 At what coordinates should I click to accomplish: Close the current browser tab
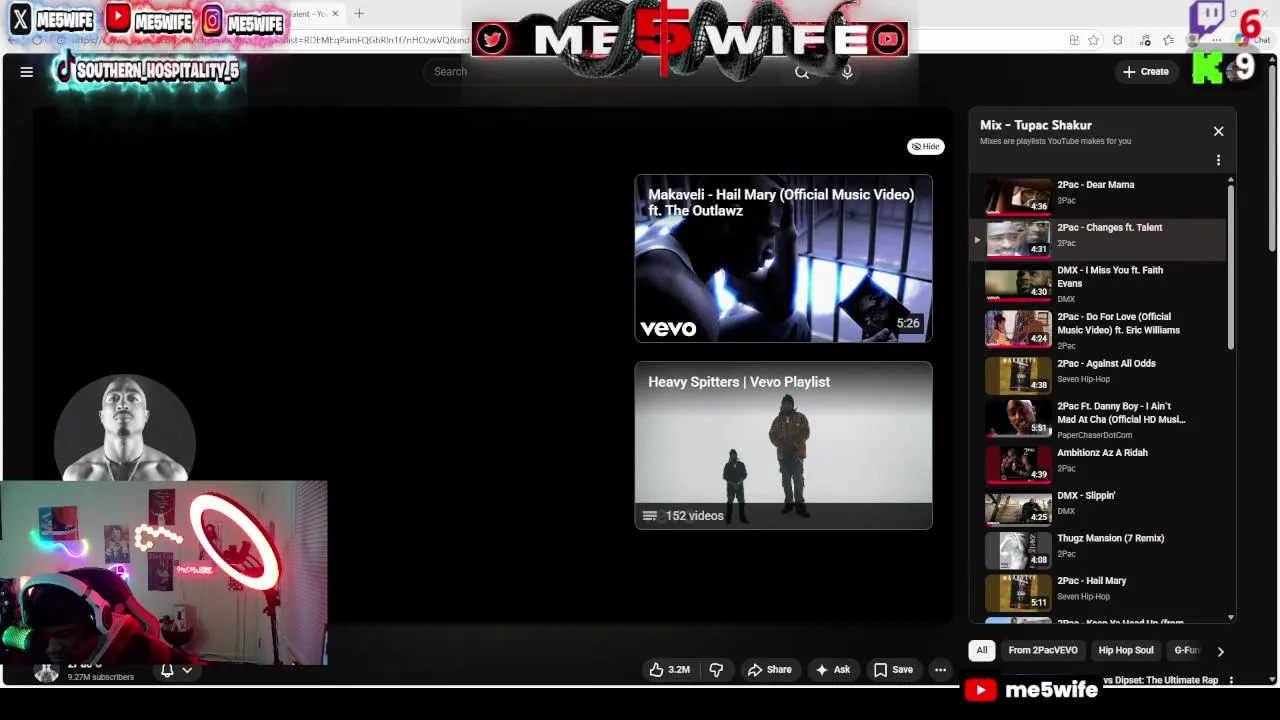tap(335, 14)
